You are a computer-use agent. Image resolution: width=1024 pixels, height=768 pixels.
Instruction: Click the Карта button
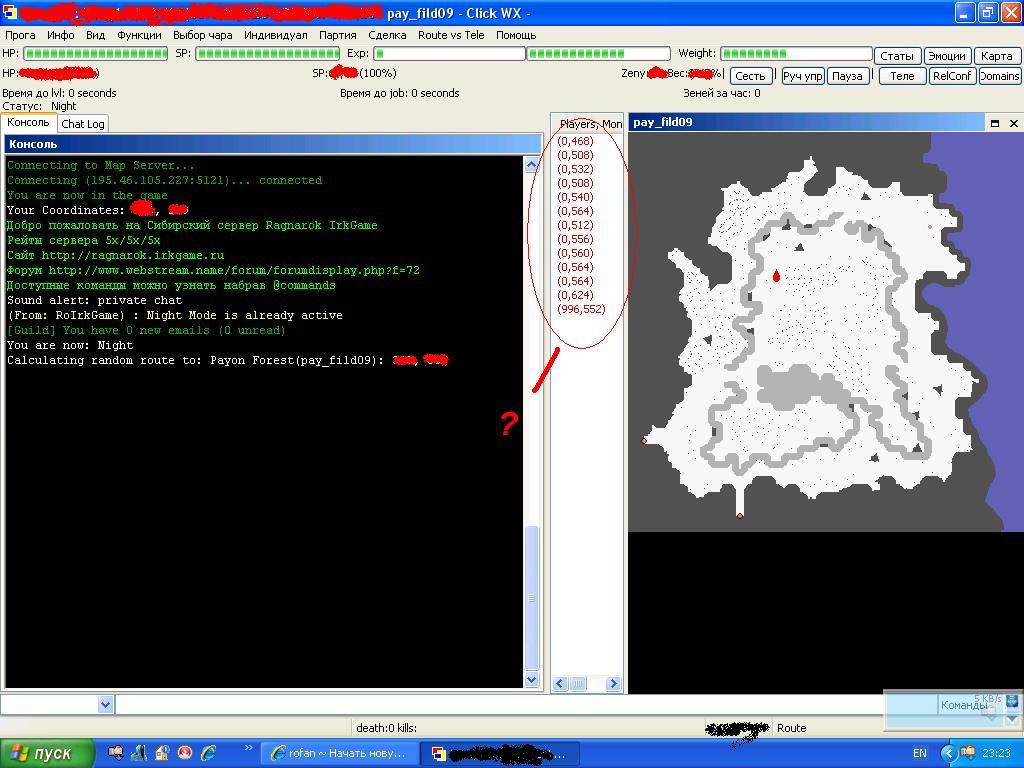997,56
